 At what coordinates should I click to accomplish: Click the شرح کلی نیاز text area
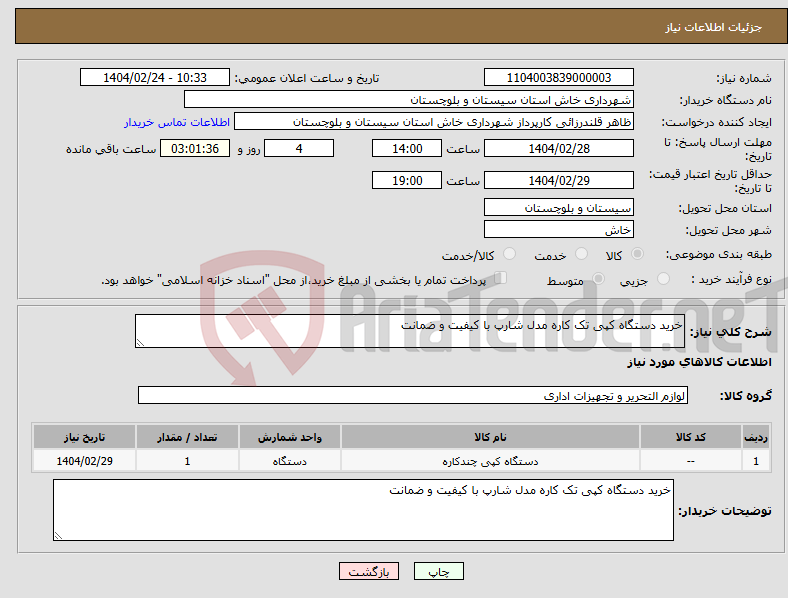tap(410, 331)
